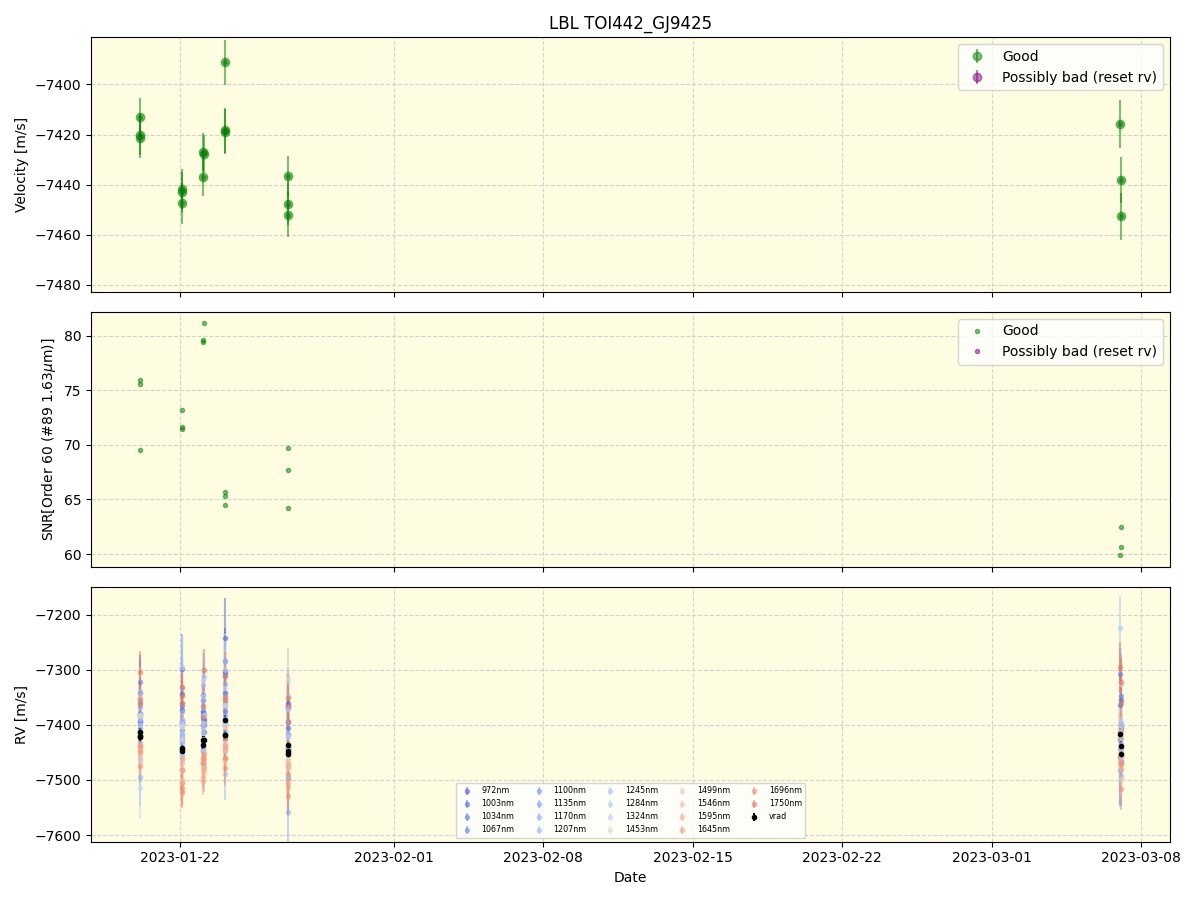
Task: Click purple Possibly bad marker in velocity legend
Action: [x=977, y=77]
